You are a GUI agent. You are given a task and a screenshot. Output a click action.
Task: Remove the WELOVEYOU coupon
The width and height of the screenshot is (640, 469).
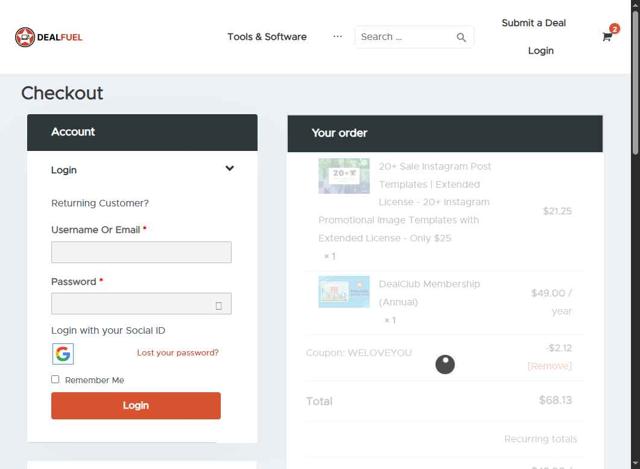tap(549, 366)
